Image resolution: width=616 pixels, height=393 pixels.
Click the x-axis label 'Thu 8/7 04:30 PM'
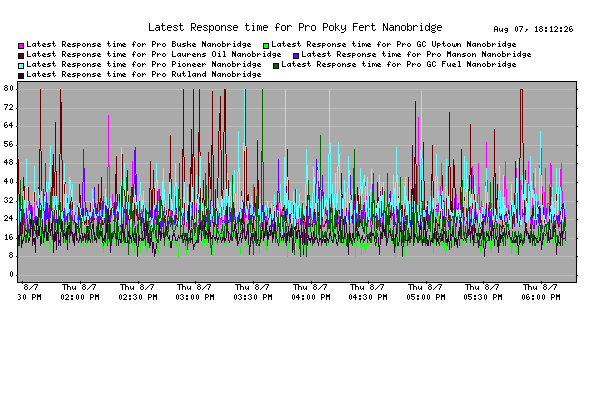[x=368, y=292]
